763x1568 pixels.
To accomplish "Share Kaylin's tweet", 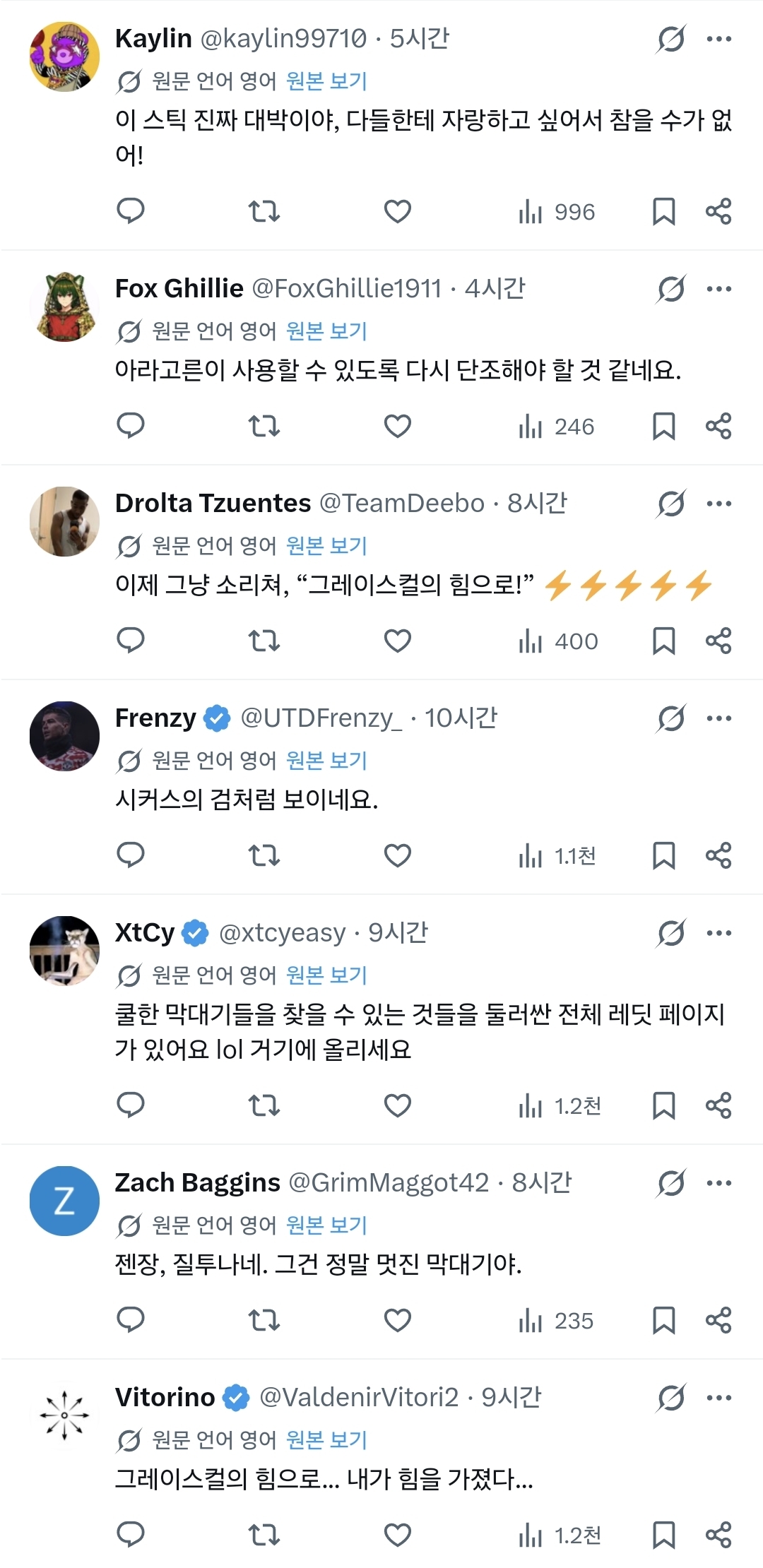I will click(x=718, y=211).
